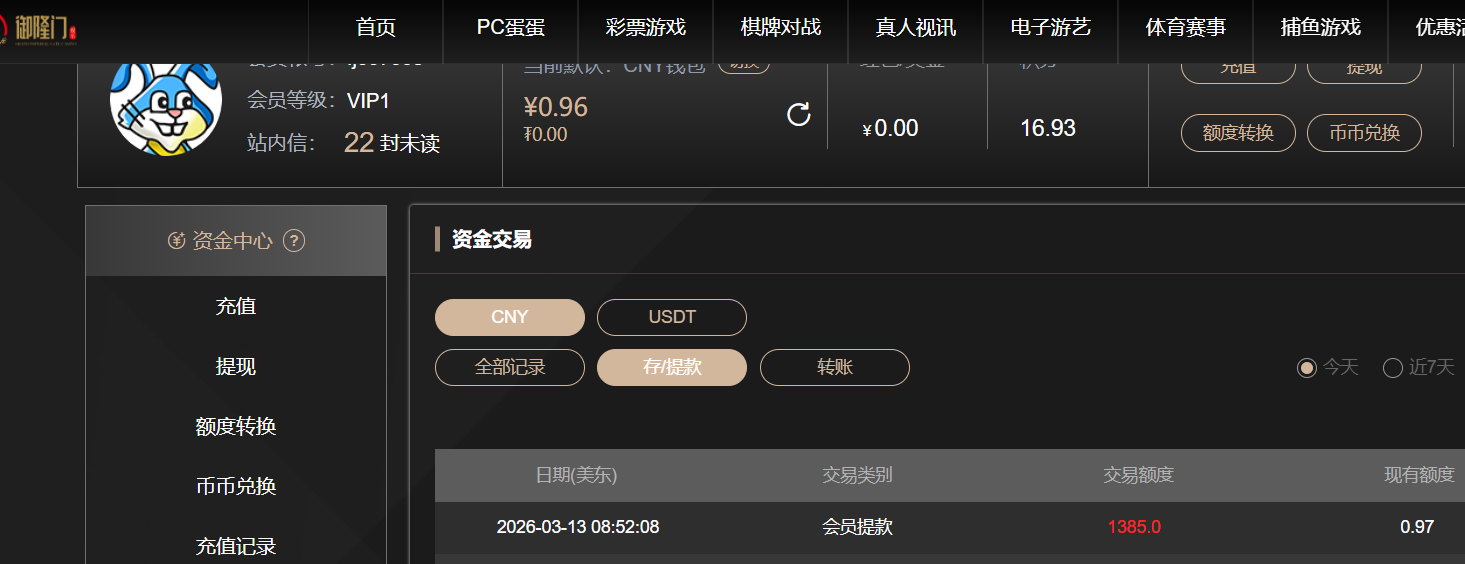
Task: Switch to the USDT currency tab
Action: pos(672,318)
